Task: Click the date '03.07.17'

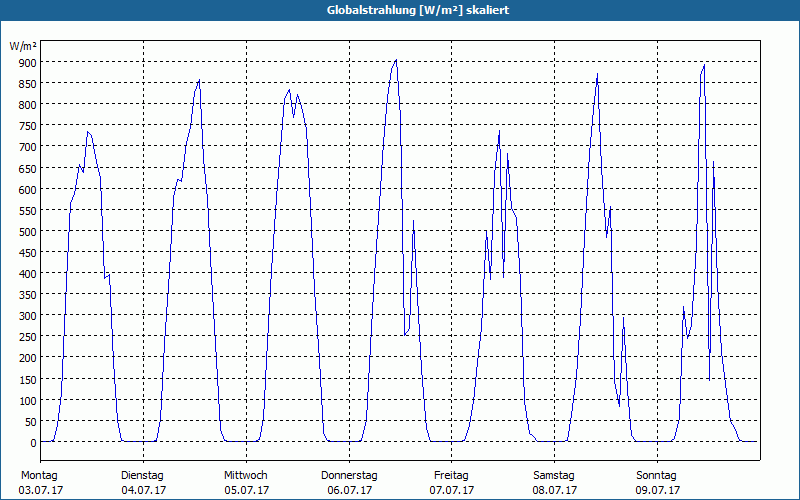Action: [41, 490]
